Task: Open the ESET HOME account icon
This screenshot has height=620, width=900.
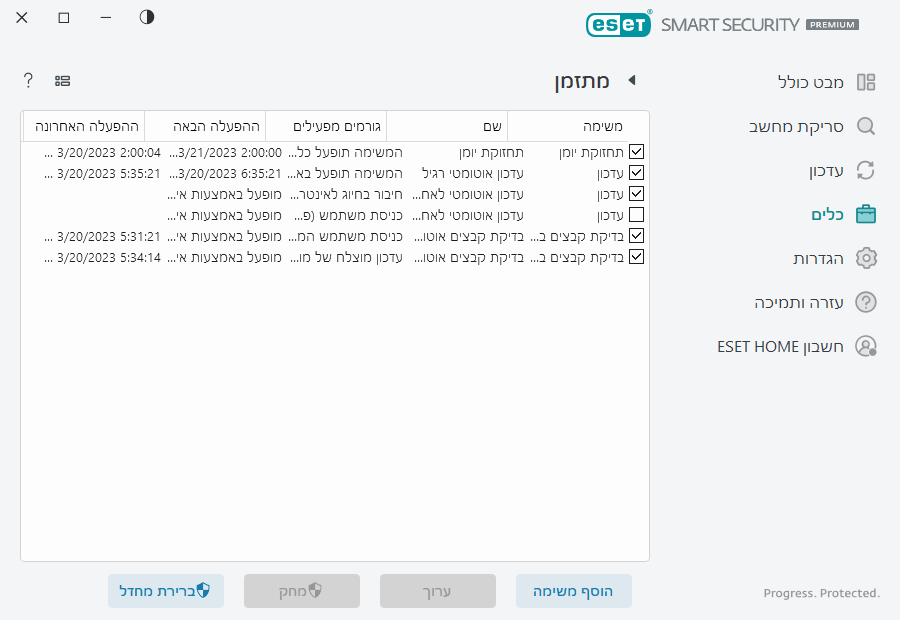Action: [866, 346]
